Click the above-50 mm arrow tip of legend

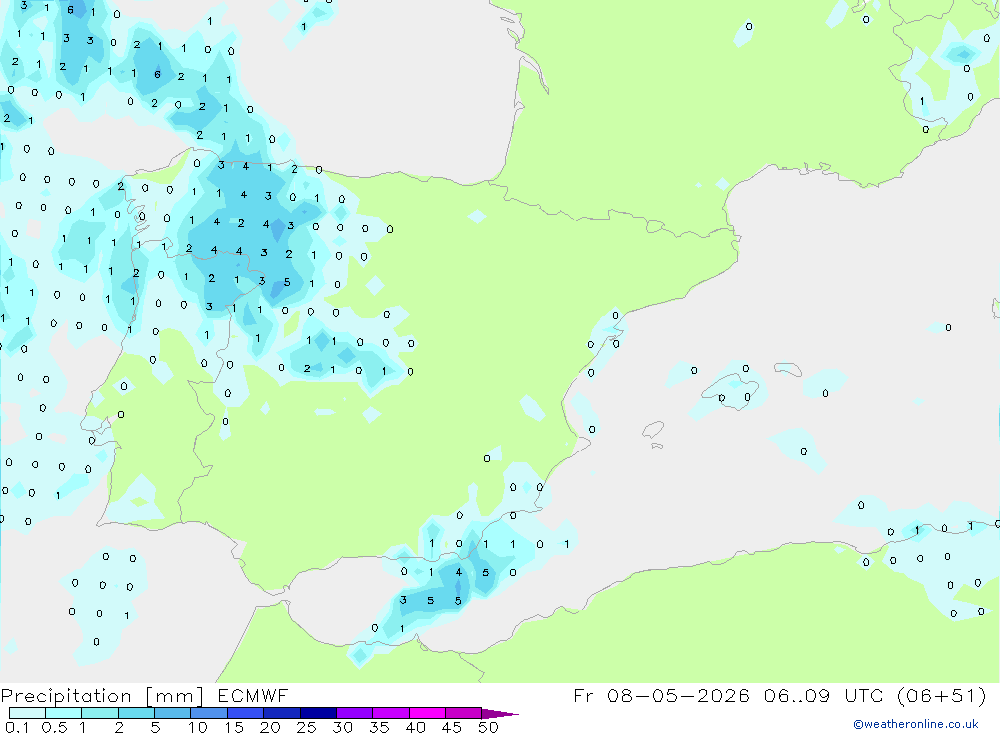point(500,714)
